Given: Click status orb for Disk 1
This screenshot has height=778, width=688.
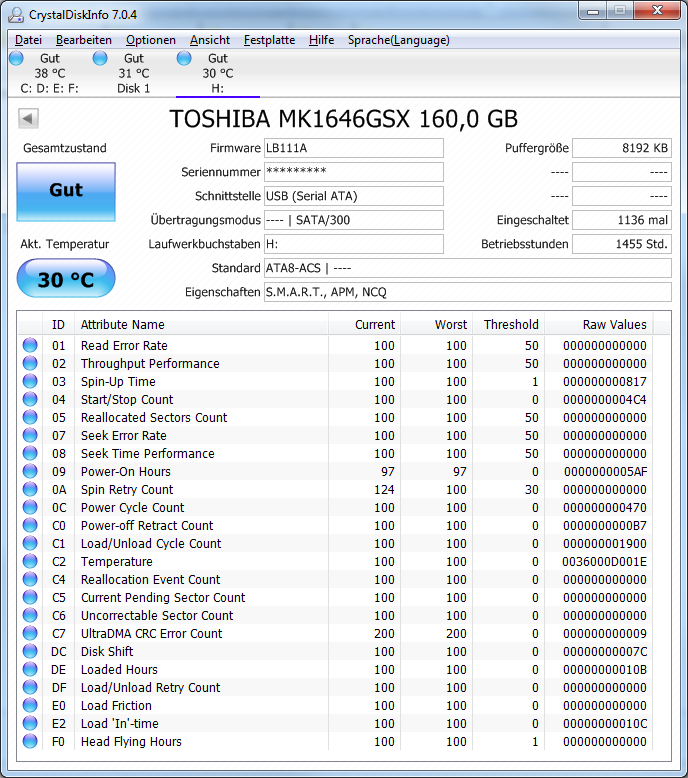Looking at the screenshot, I should pyautogui.click(x=100, y=58).
